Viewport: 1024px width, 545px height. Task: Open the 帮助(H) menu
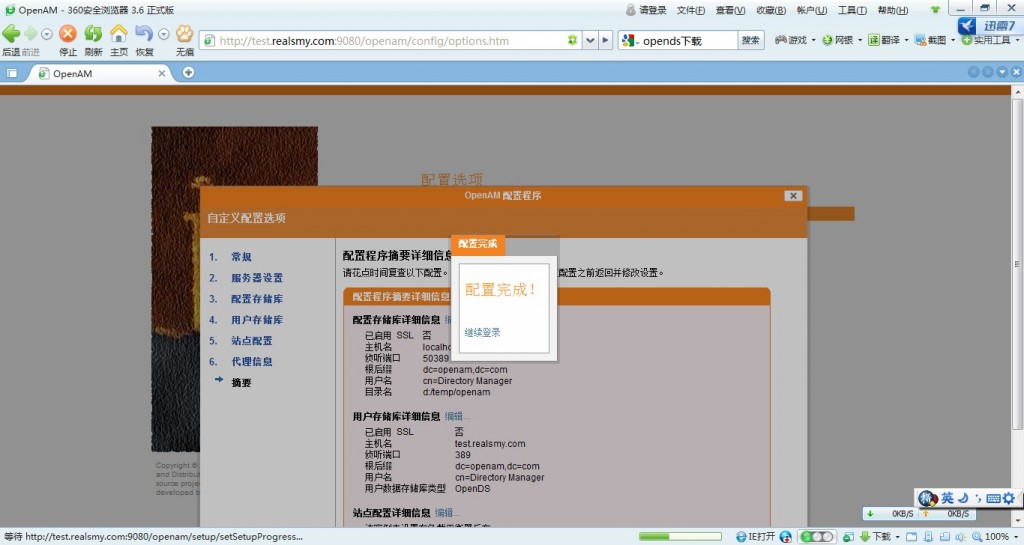click(893, 10)
